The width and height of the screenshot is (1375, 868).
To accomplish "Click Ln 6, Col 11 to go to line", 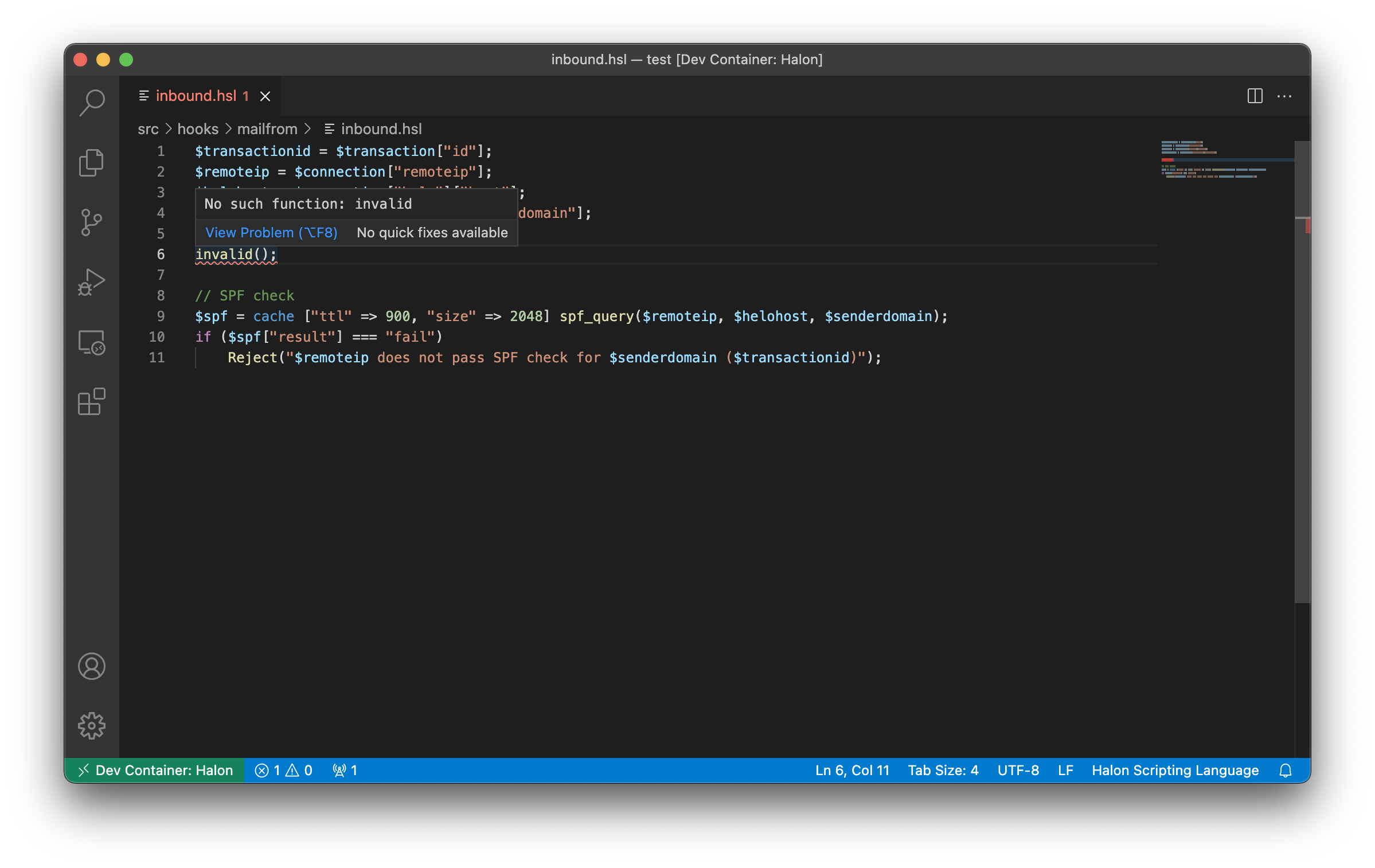I will (852, 770).
